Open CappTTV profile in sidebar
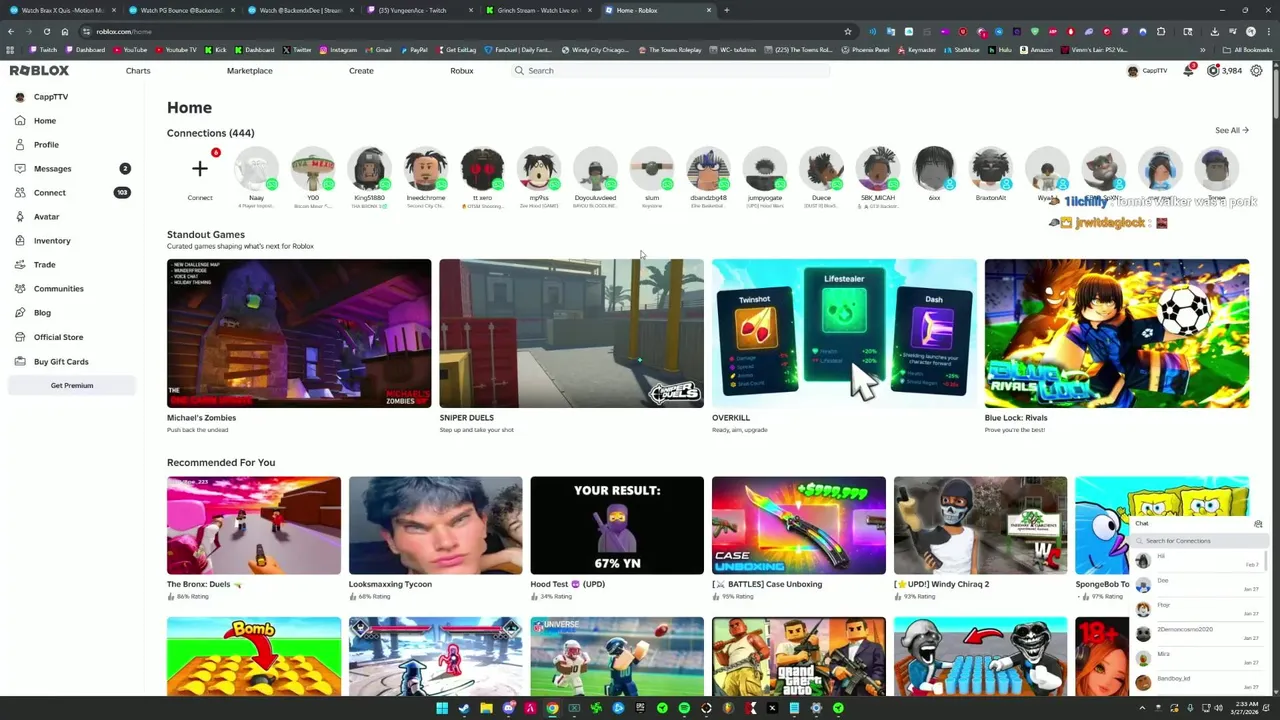Image resolution: width=1280 pixels, height=720 pixels. pos(50,97)
